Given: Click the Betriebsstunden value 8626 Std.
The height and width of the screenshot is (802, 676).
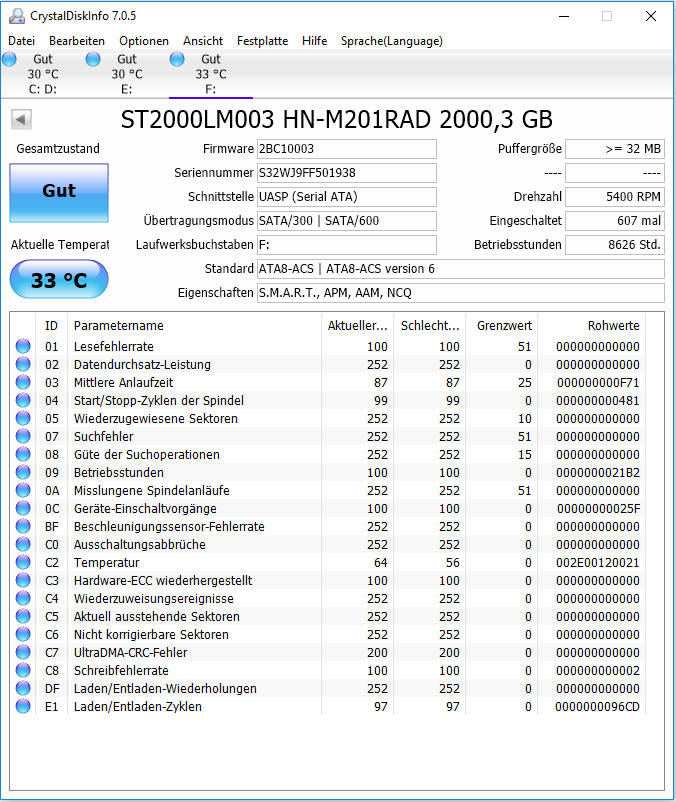Looking at the screenshot, I should click(x=615, y=245).
